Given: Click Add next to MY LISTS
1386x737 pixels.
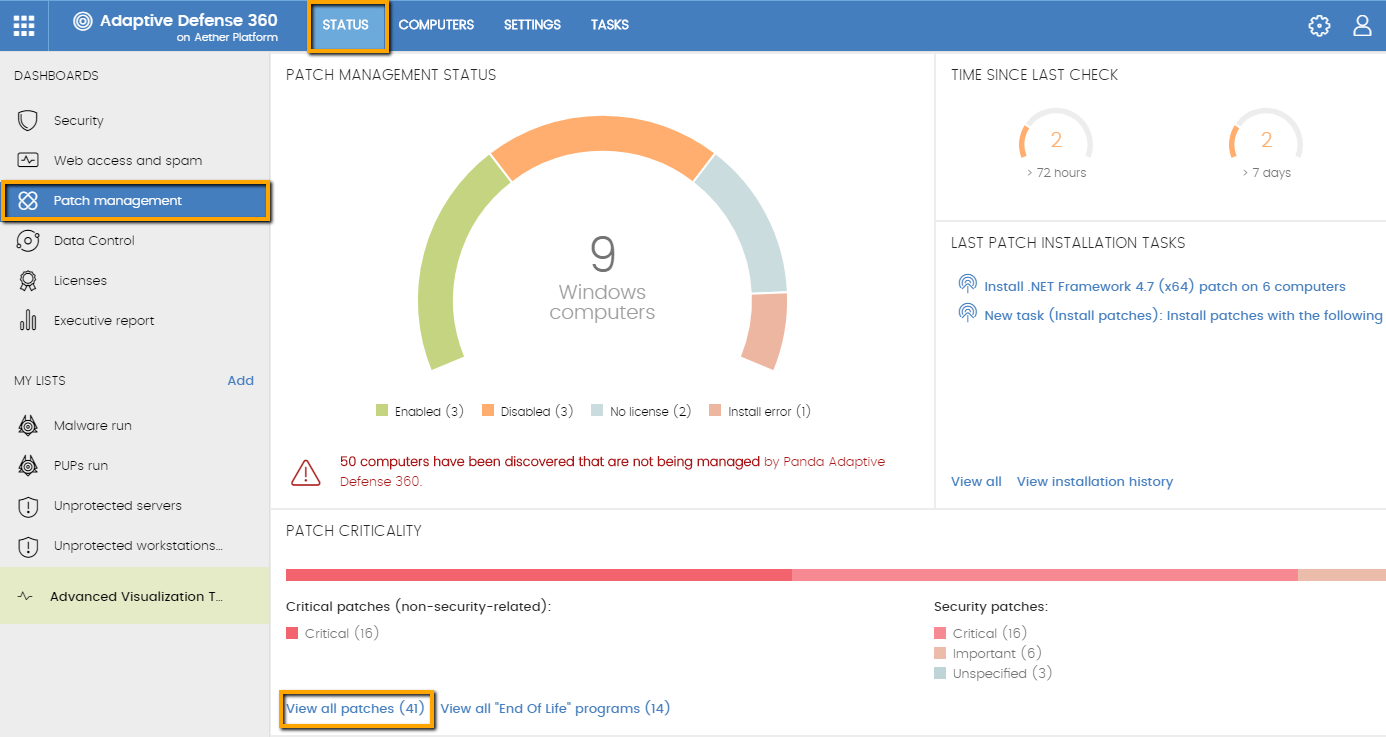Looking at the screenshot, I should coord(240,381).
